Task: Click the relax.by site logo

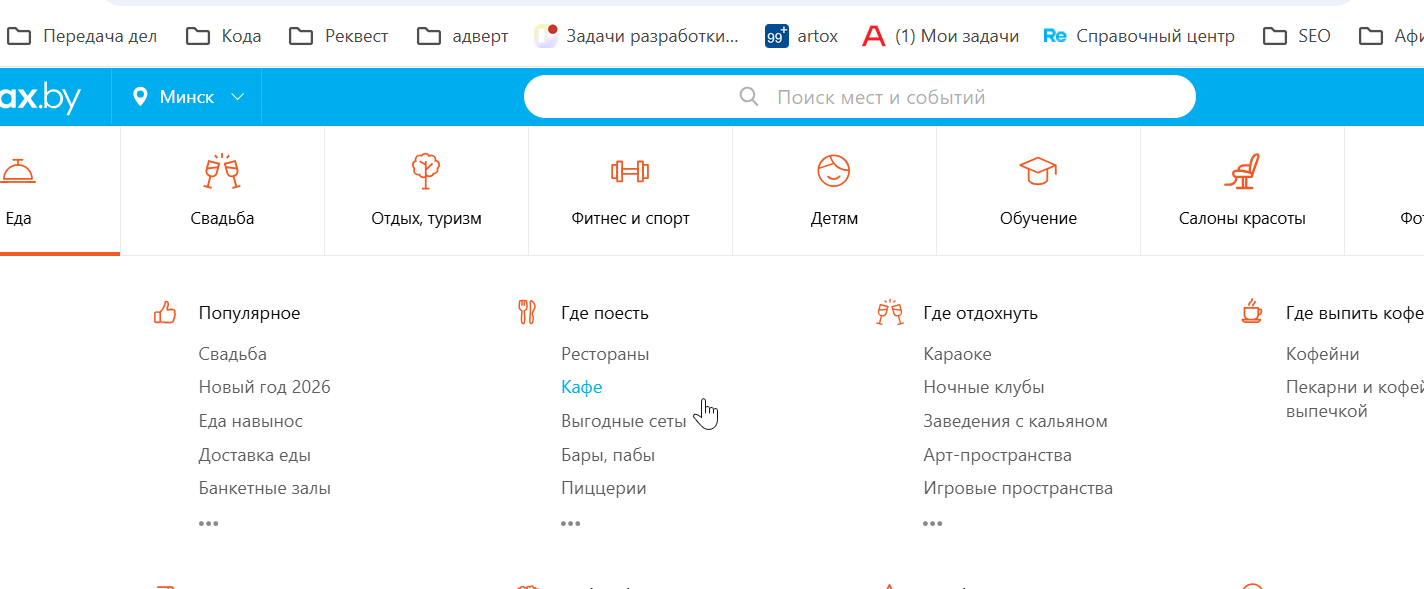Action: coord(40,97)
